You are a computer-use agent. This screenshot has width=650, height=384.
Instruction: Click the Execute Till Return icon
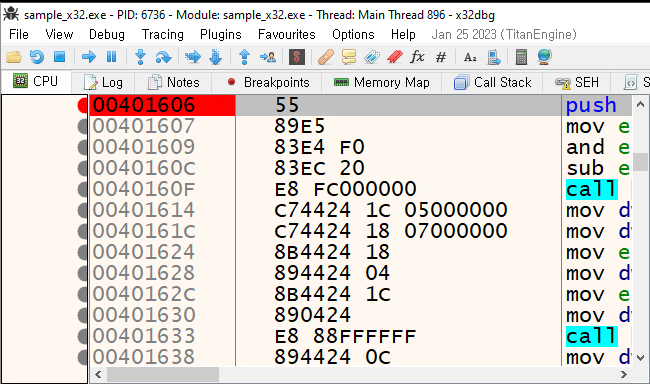[245, 57]
